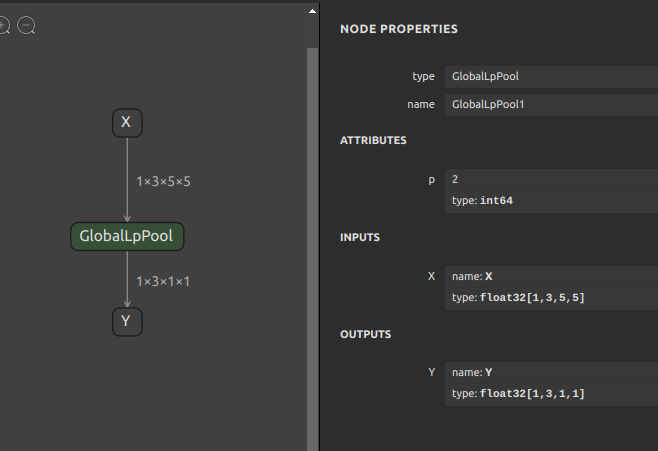Click the scrollbar up arrow
658x451 pixels.
312,11
